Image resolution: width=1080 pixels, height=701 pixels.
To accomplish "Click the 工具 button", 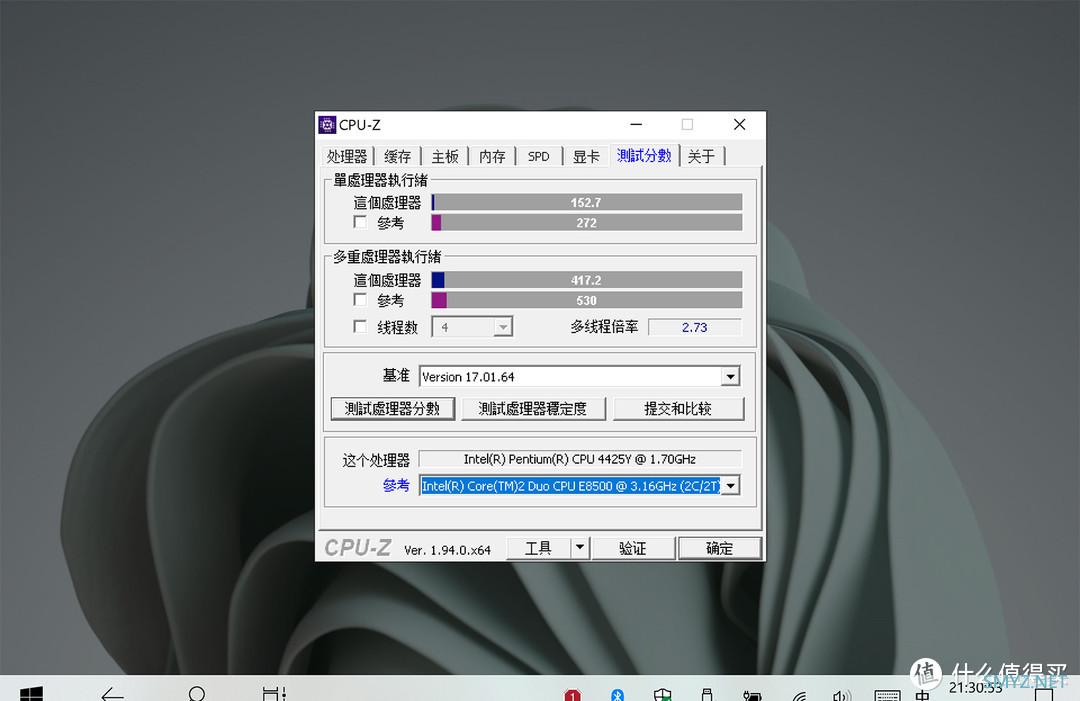I will point(539,547).
